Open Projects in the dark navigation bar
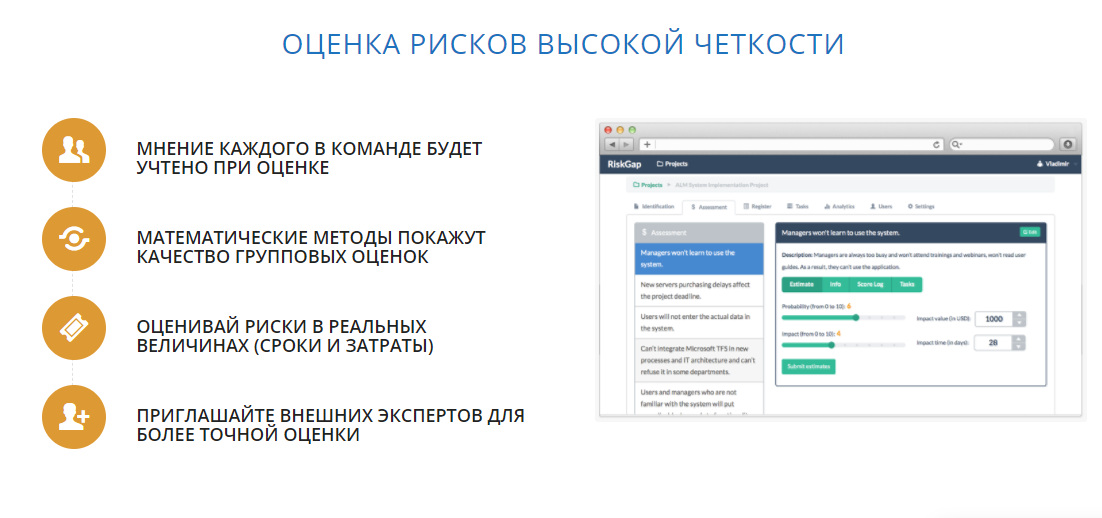The height and width of the screenshot is (518, 1102). [672, 164]
